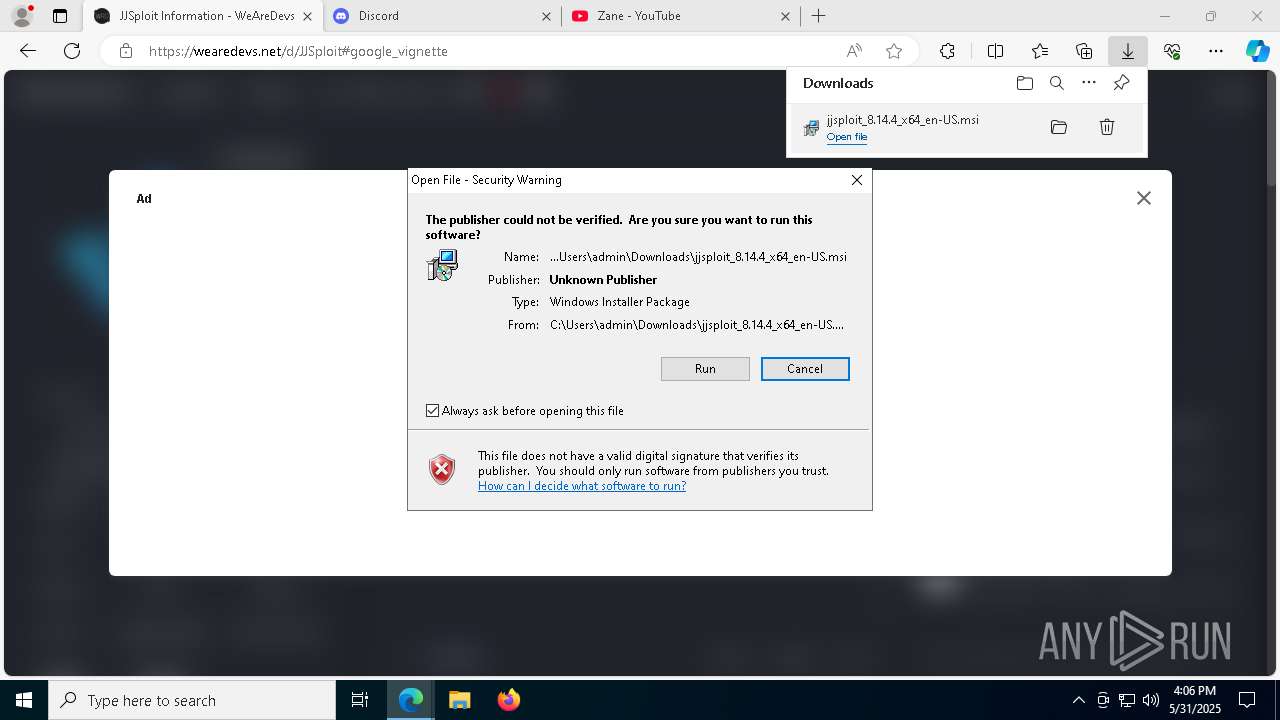Close the Ad overlay with X
Screen dimensions: 1280x720
[x=1144, y=198]
